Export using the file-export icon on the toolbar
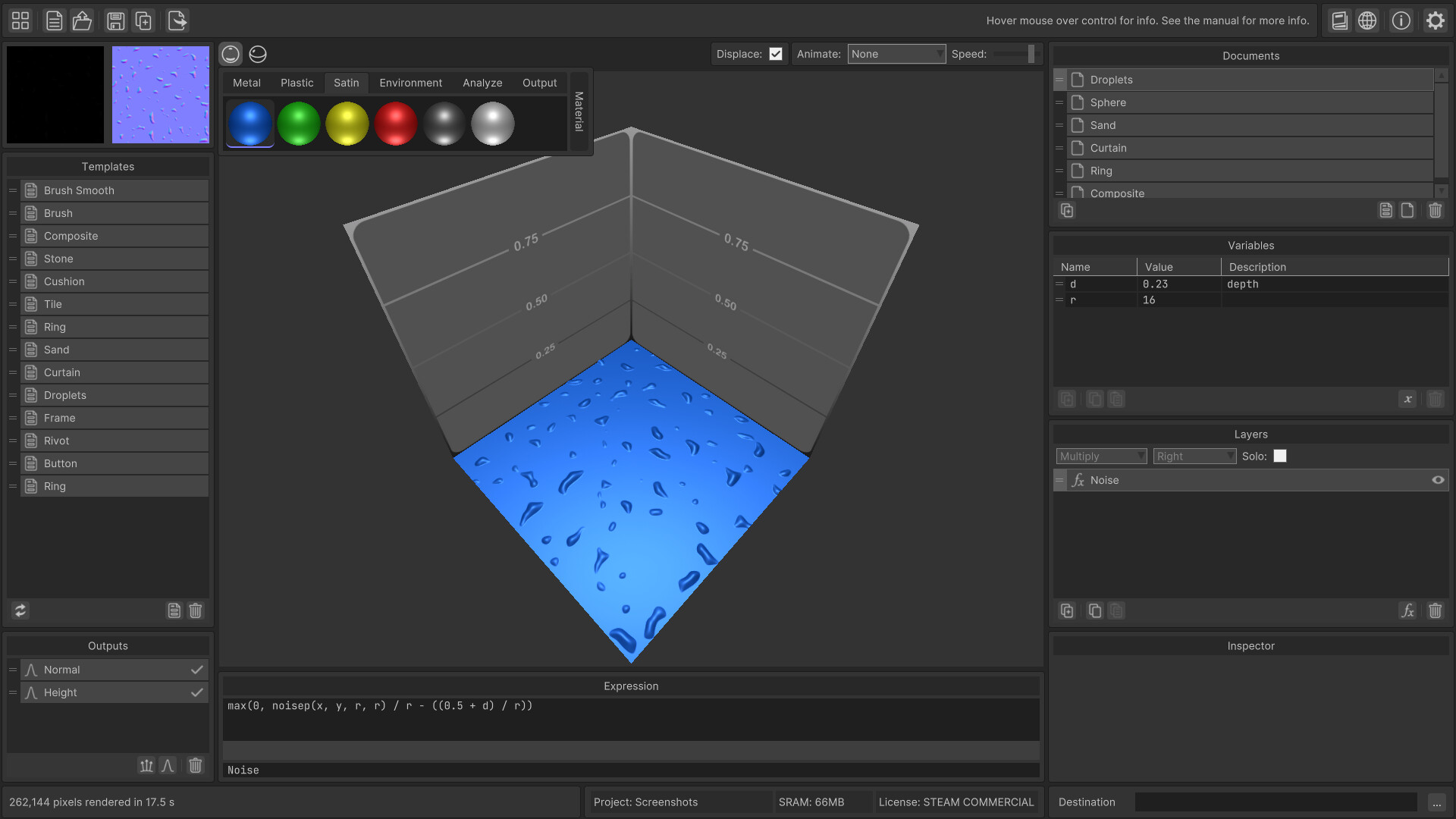1456x819 pixels. click(177, 20)
